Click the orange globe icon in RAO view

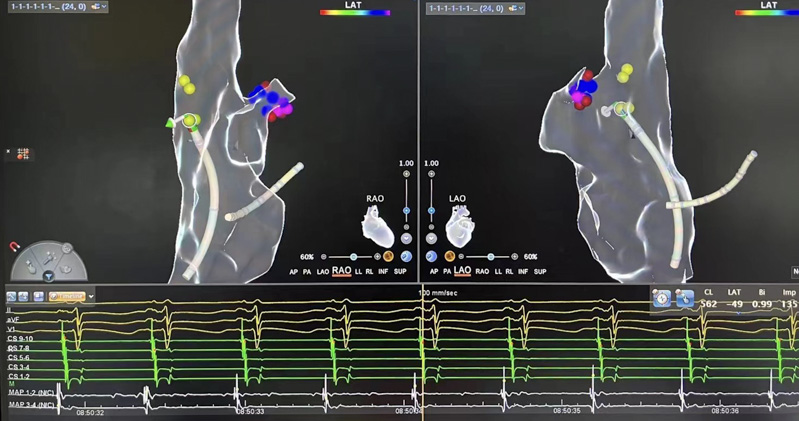click(388, 257)
